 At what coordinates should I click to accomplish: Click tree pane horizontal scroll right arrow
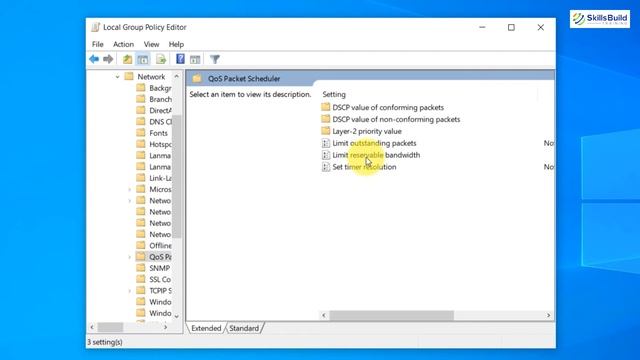165,327
